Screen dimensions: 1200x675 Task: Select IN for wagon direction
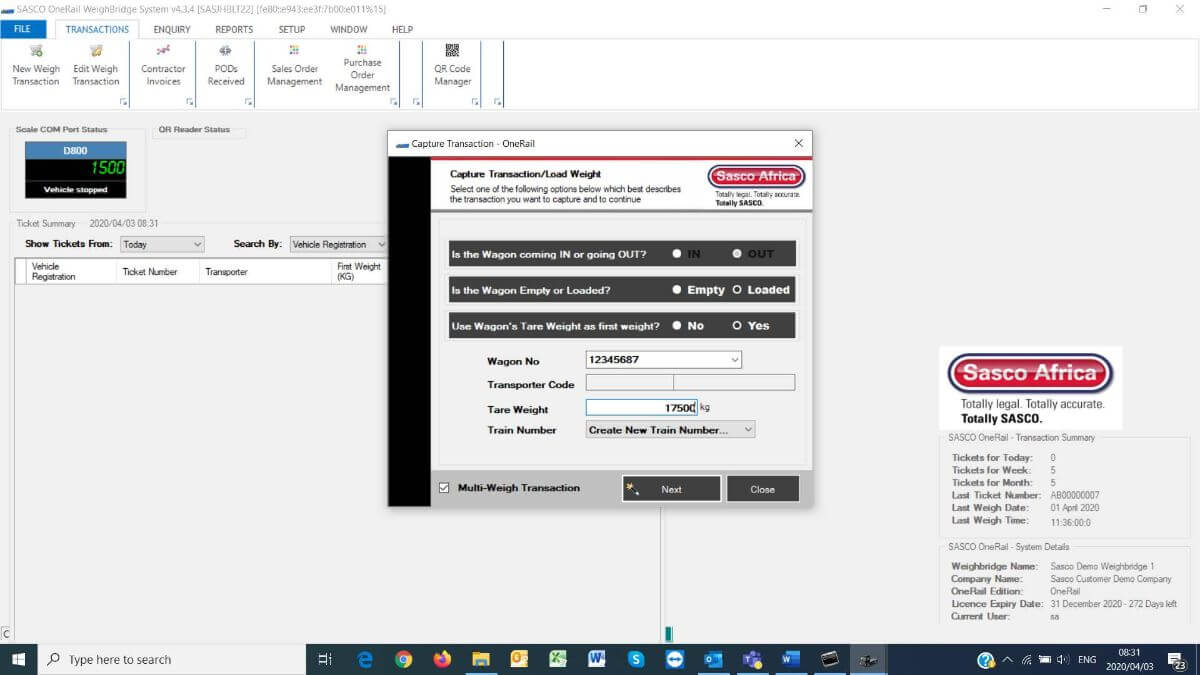686,254
